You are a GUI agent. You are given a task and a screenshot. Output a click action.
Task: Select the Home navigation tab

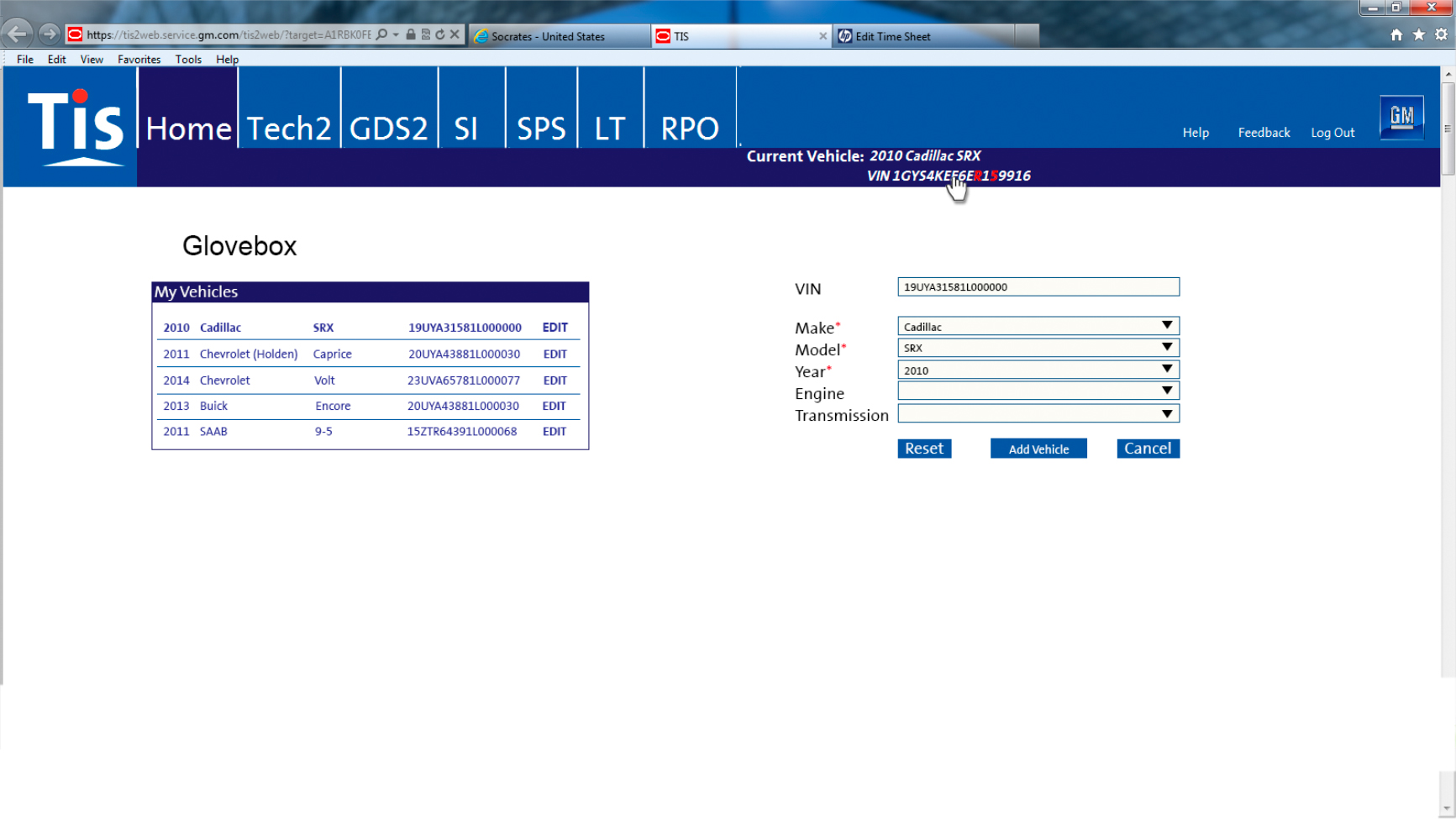coord(188,108)
